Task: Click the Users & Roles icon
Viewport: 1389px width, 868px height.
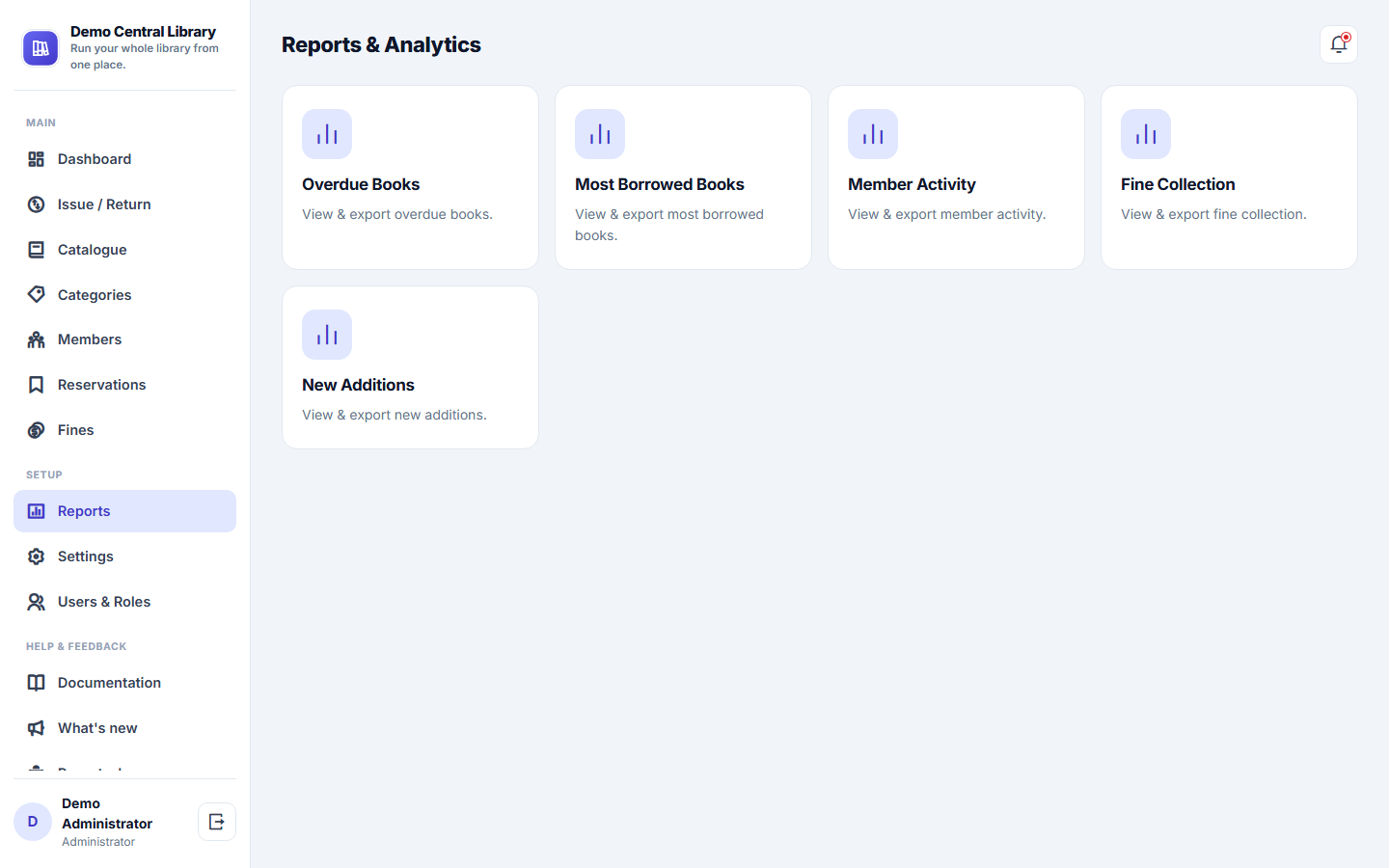Action: 36,602
